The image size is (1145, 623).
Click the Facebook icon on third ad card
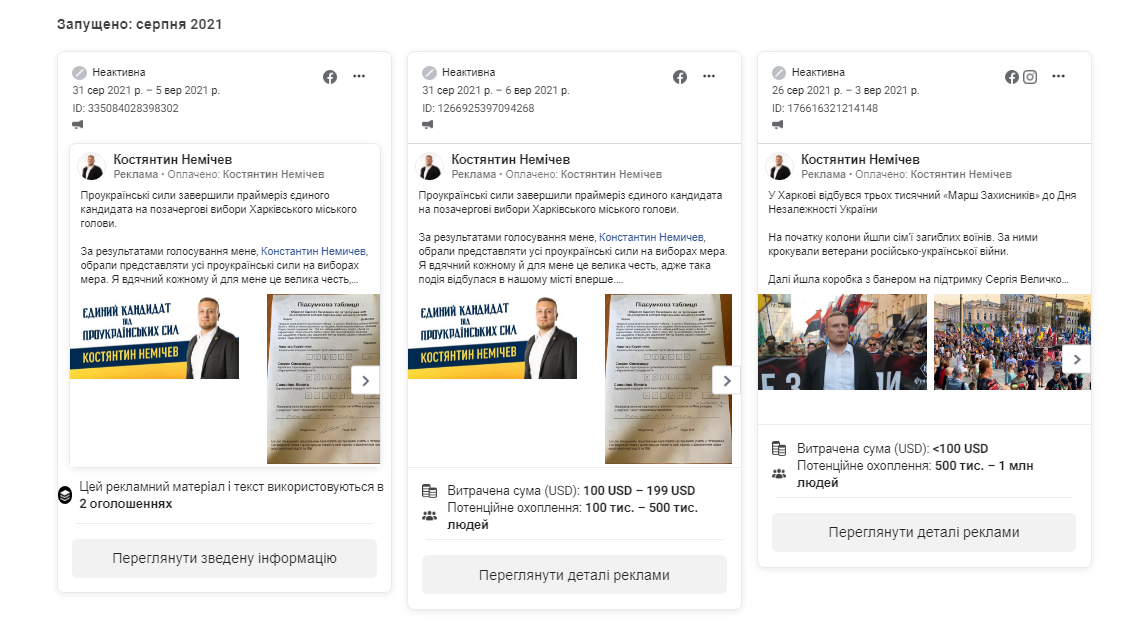pyautogui.click(x=1011, y=77)
